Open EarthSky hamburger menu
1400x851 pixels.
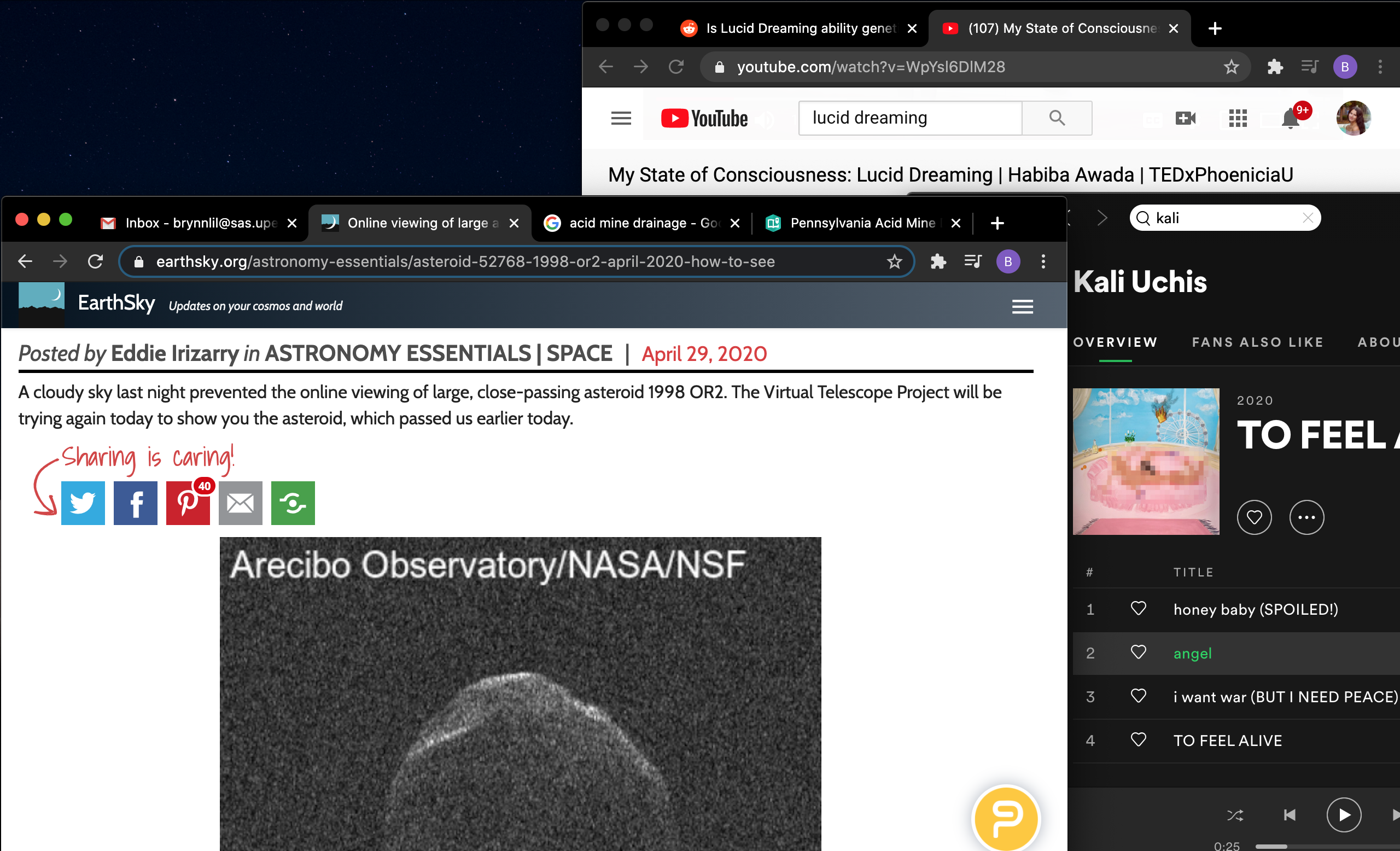1022,307
